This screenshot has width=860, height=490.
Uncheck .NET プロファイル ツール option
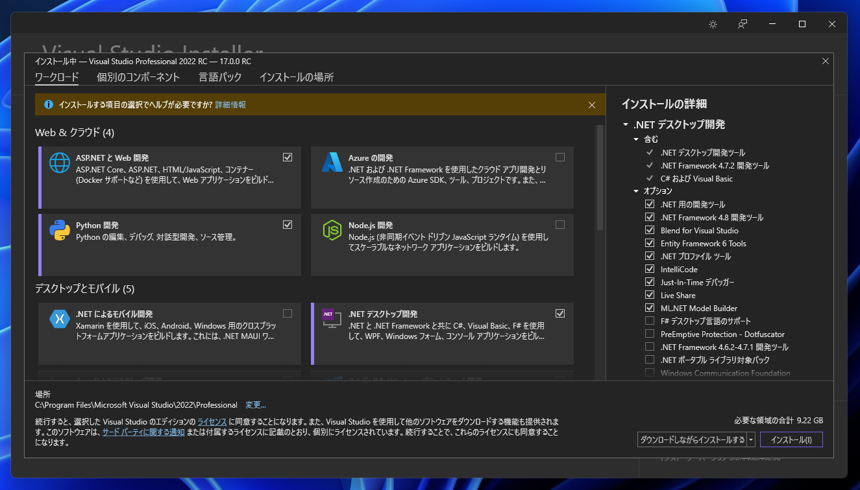click(650, 256)
